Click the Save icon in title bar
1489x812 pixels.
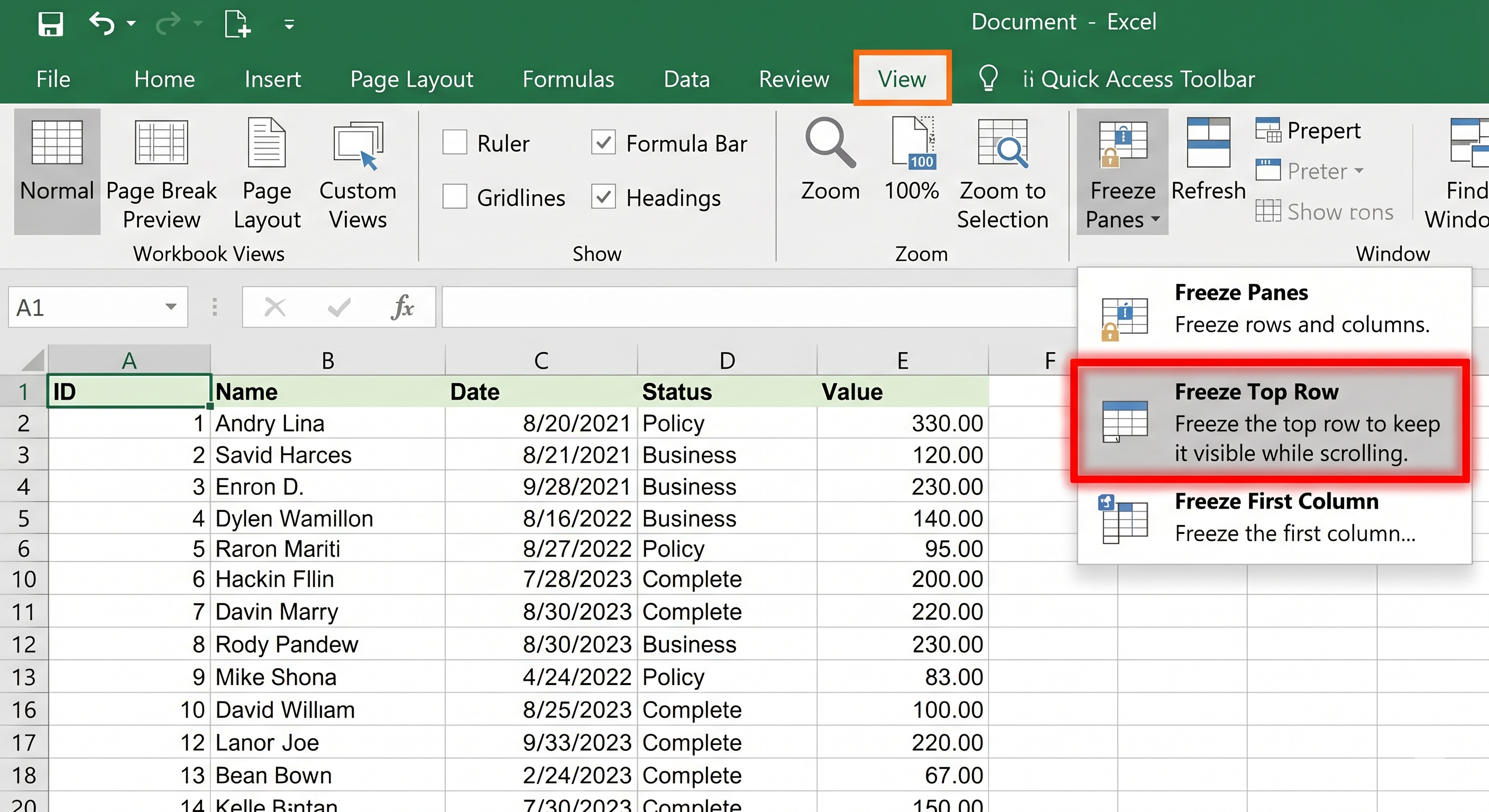50,24
